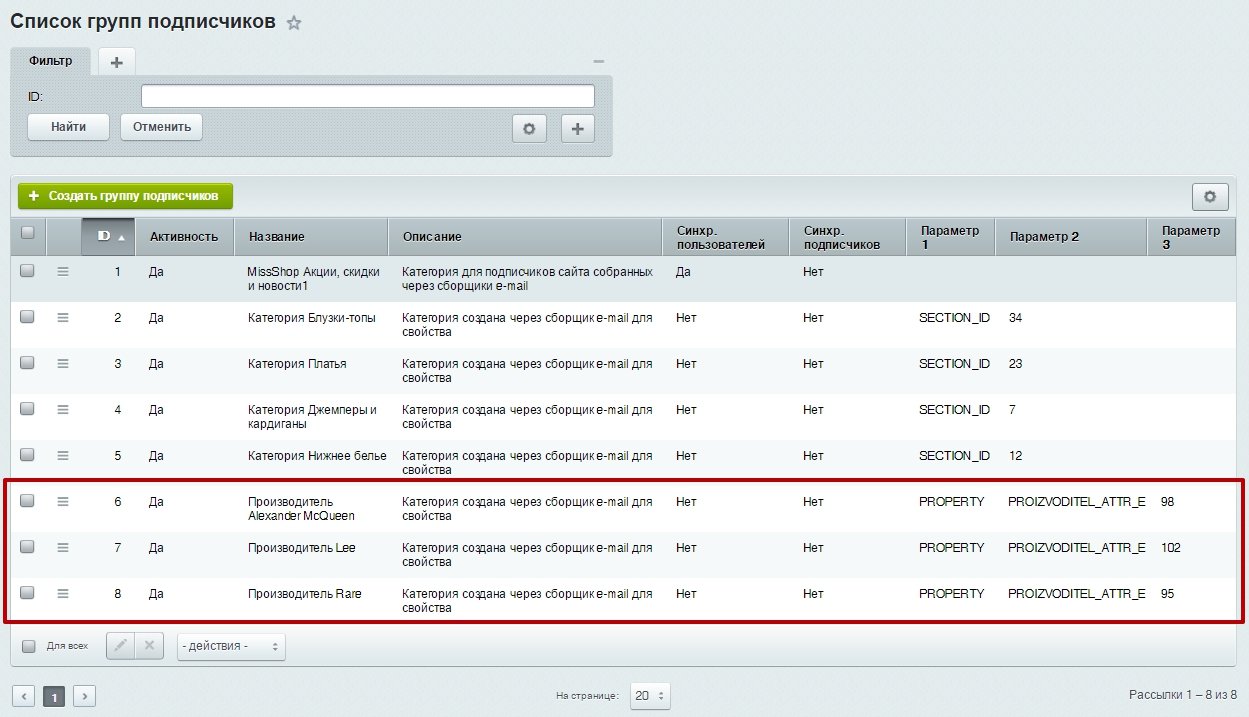The height and width of the screenshot is (717, 1249).
Task: Click the 'MissShop Акции, скидки и новости1' name
Action: (312, 278)
